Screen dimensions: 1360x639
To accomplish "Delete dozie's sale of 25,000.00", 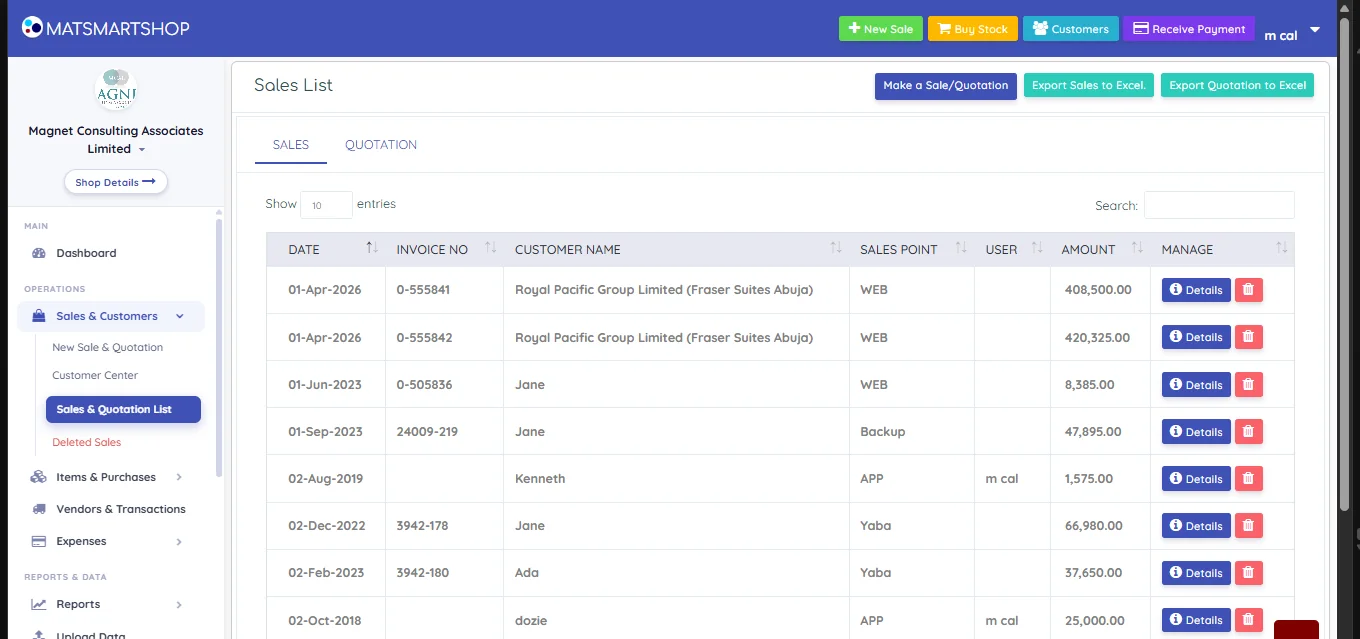I will pyautogui.click(x=1248, y=619).
